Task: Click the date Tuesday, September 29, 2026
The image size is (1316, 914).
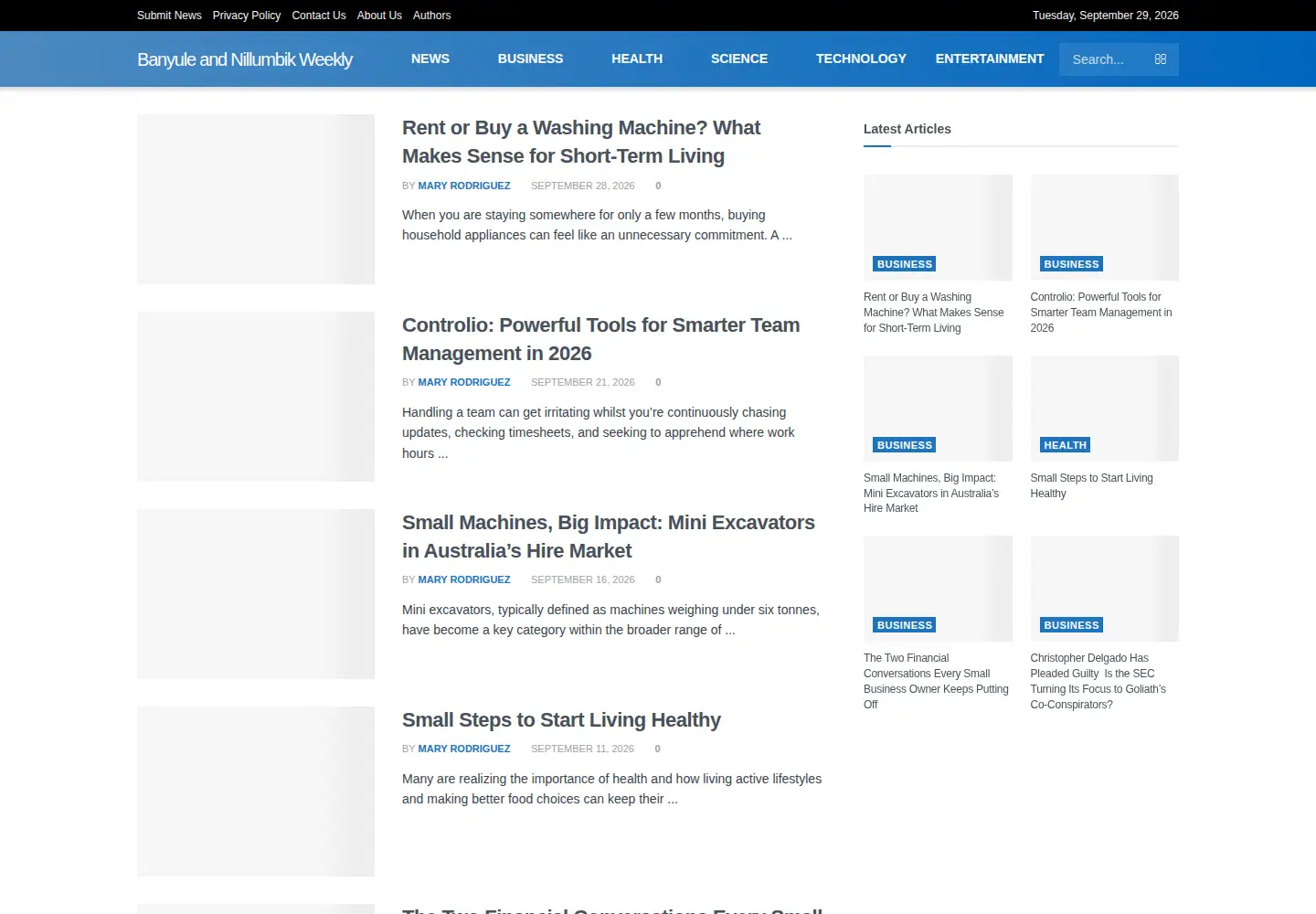Action: click(1106, 16)
